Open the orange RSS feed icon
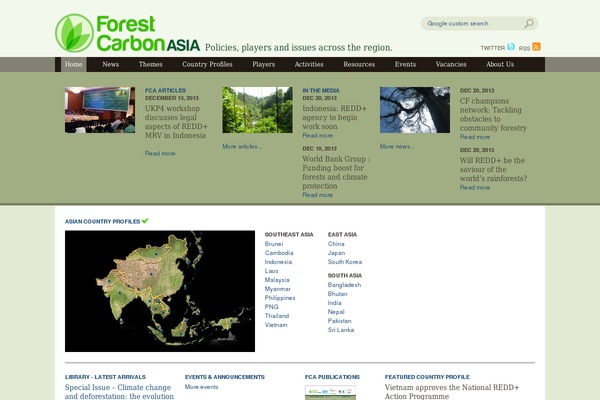This screenshot has height=400, width=600. point(536,47)
